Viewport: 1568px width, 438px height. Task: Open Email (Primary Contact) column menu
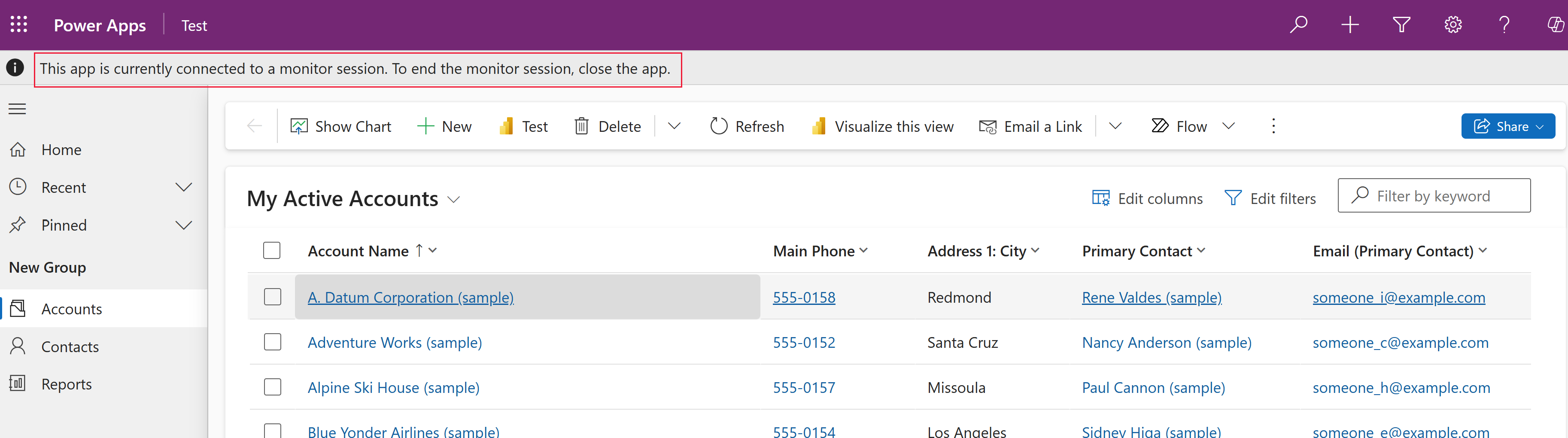1400,251
